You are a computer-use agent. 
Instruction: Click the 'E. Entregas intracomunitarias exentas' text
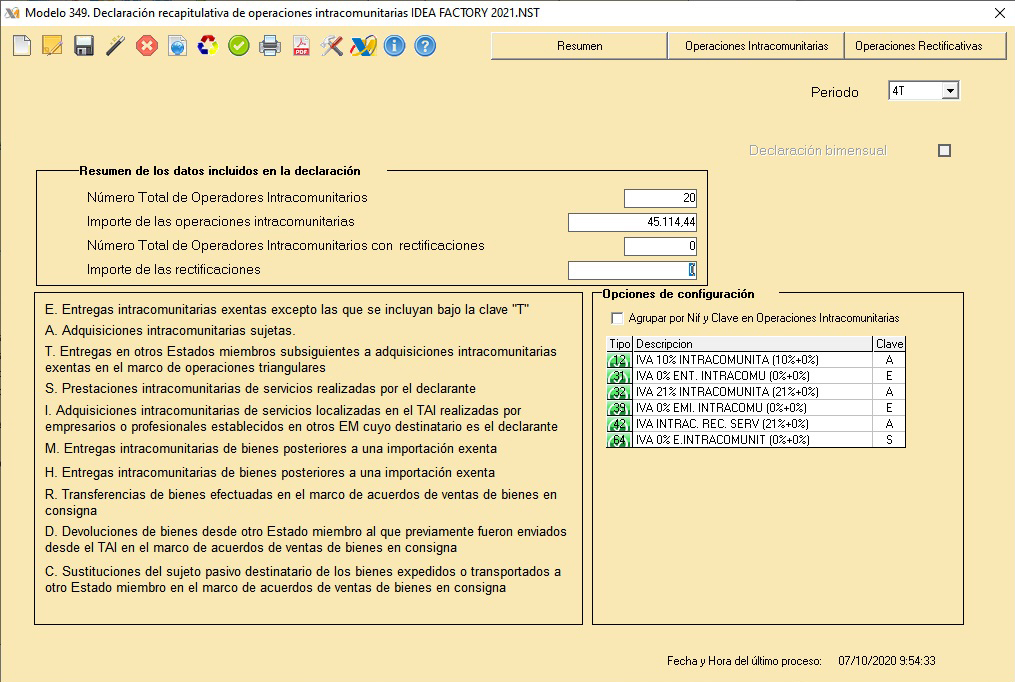click(287, 310)
